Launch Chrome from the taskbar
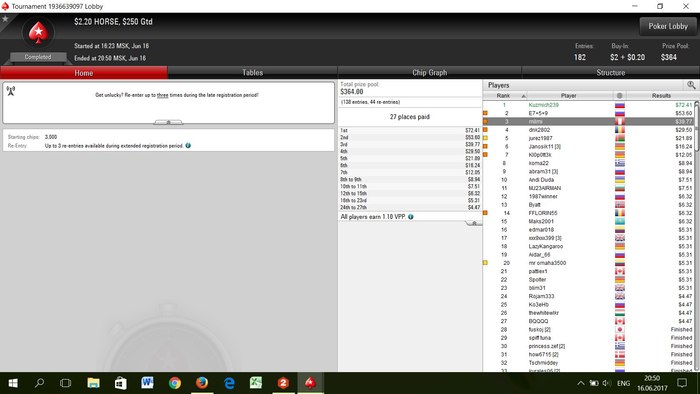 175,383
